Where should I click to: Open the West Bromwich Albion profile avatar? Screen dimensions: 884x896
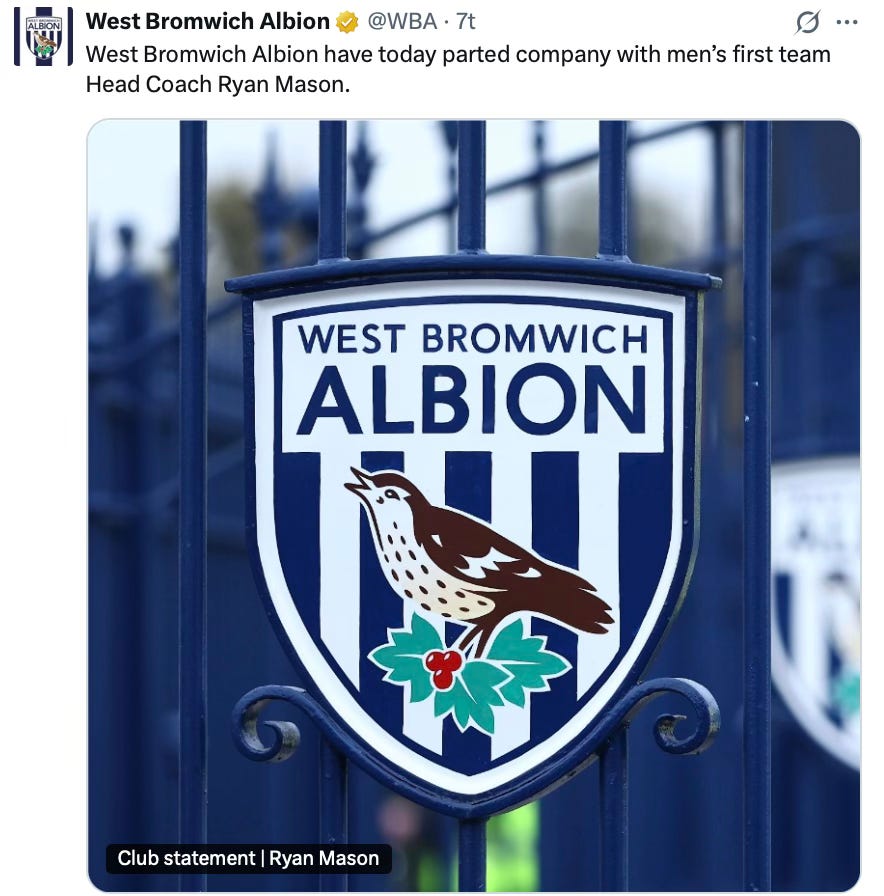(x=43, y=37)
